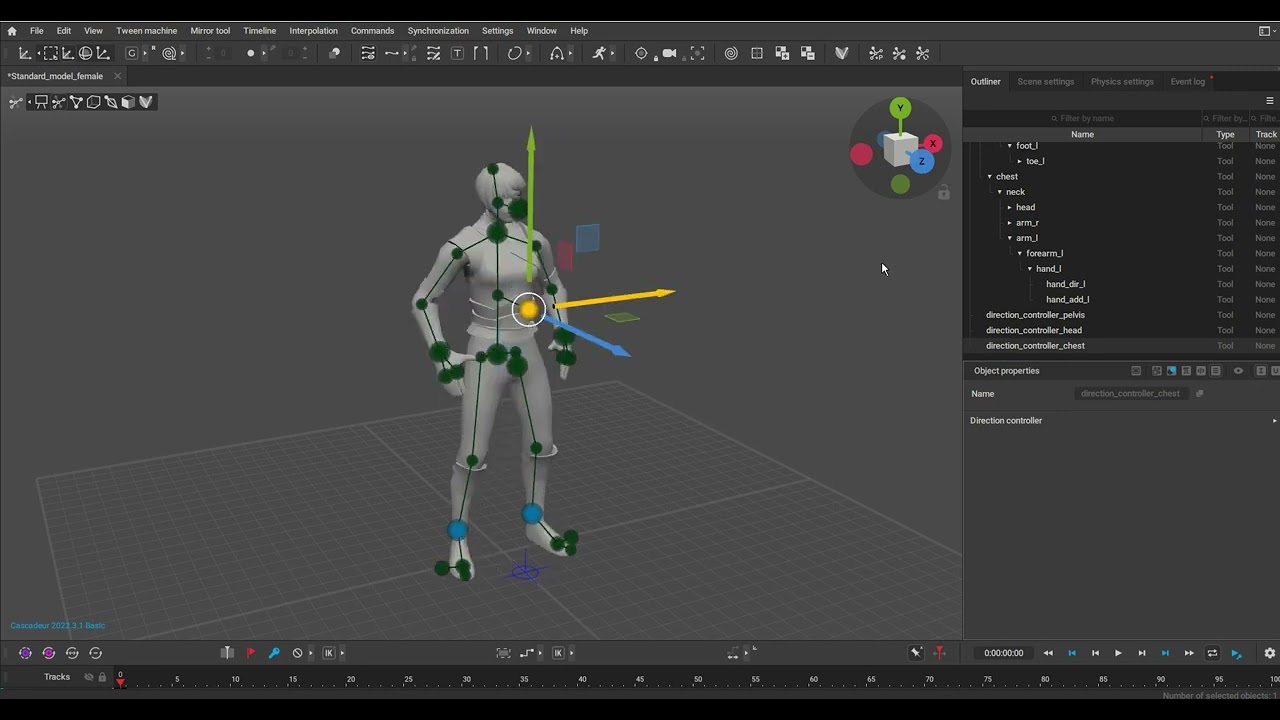
Task: Open the Outliner hamburger menu
Action: [x=1270, y=101]
